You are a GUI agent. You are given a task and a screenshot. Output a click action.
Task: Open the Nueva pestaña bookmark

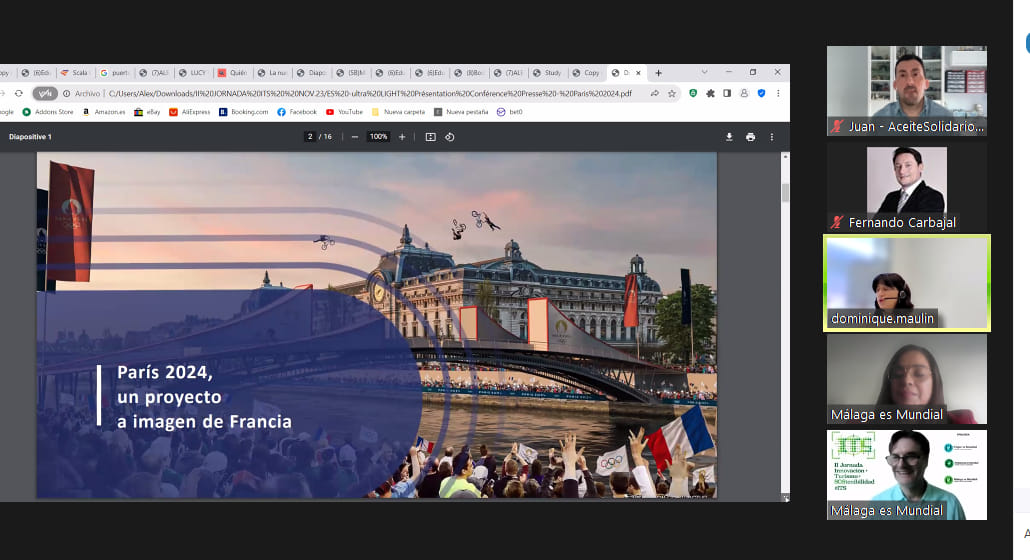pos(461,112)
